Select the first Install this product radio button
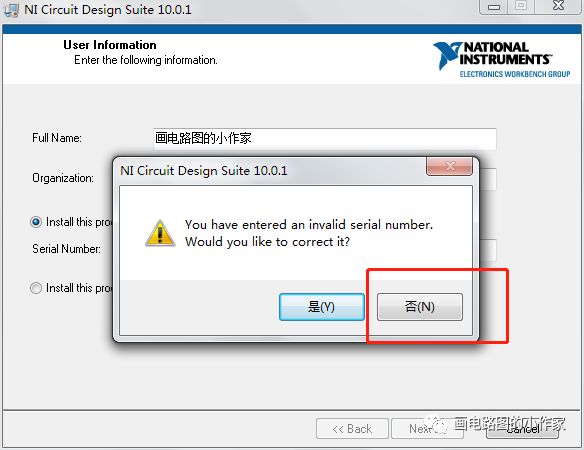The height and width of the screenshot is (450, 584). (x=36, y=222)
